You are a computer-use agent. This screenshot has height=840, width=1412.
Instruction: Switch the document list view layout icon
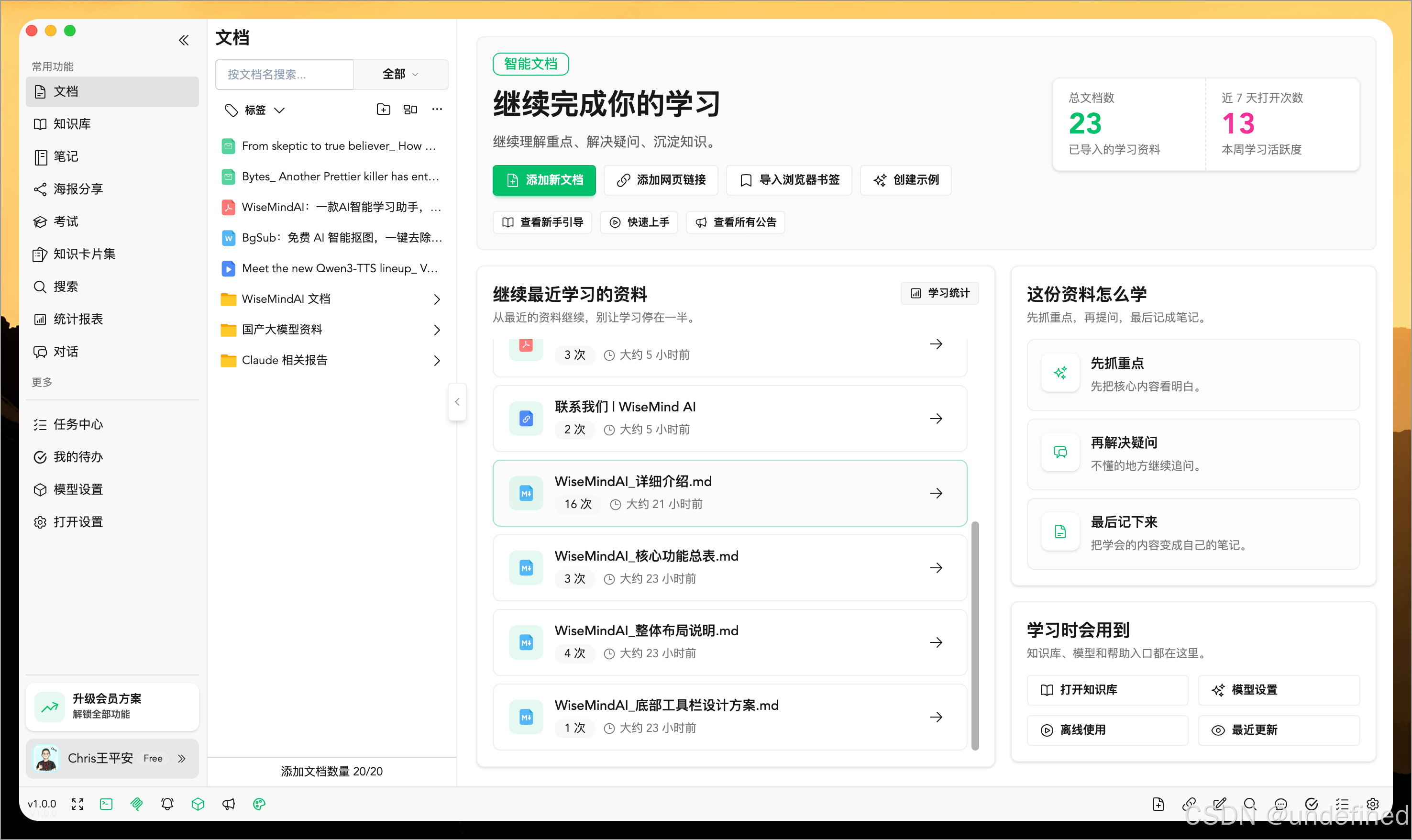tap(410, 109)
